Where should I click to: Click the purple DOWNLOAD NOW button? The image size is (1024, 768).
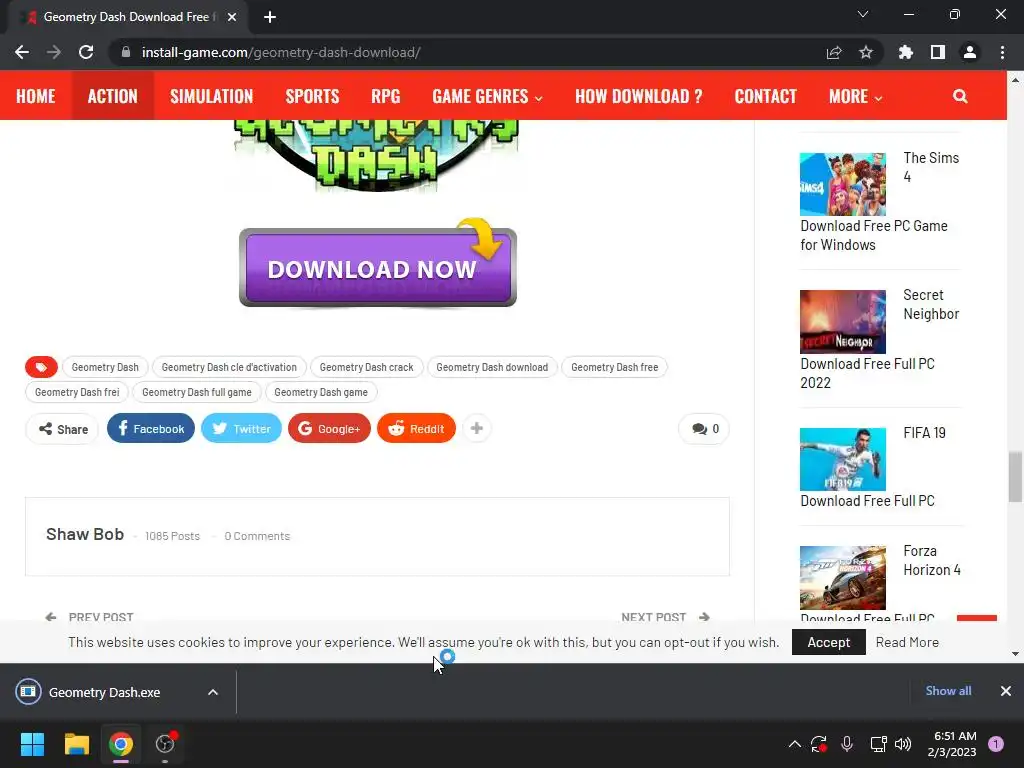click(x=377, y=268)
